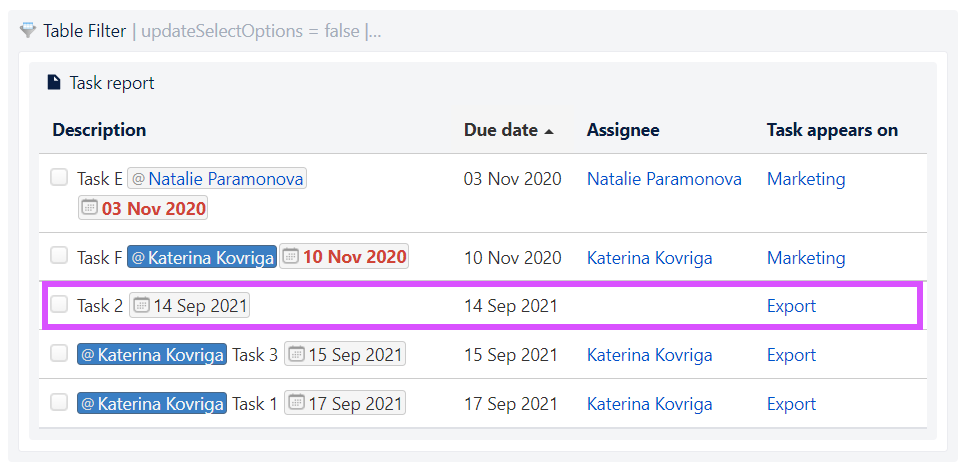Open Natalie Paramonova assignee link
974x468 pixels.
tap(664, 179)
